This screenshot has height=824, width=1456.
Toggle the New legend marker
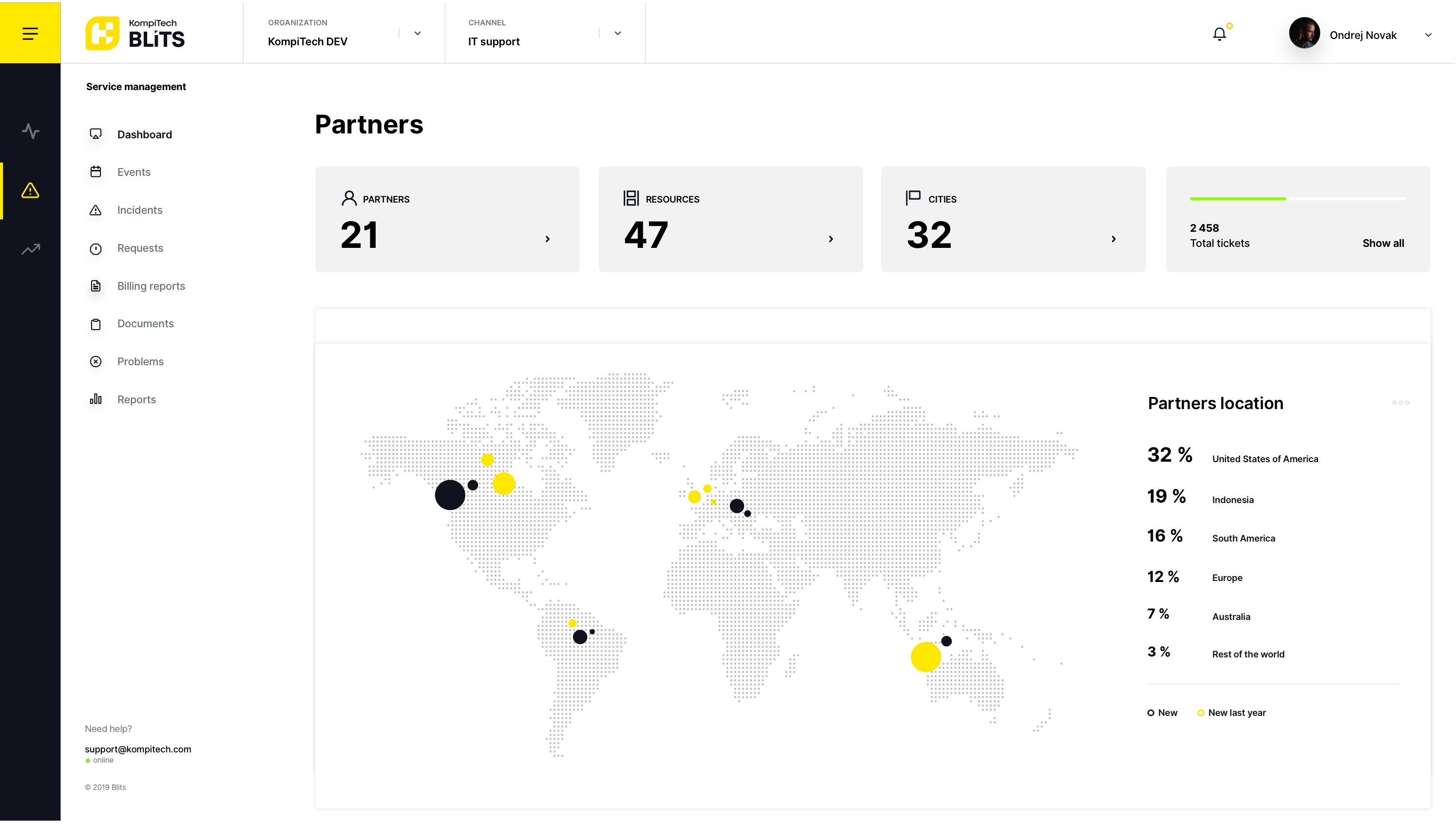[x=1150, y=712]
